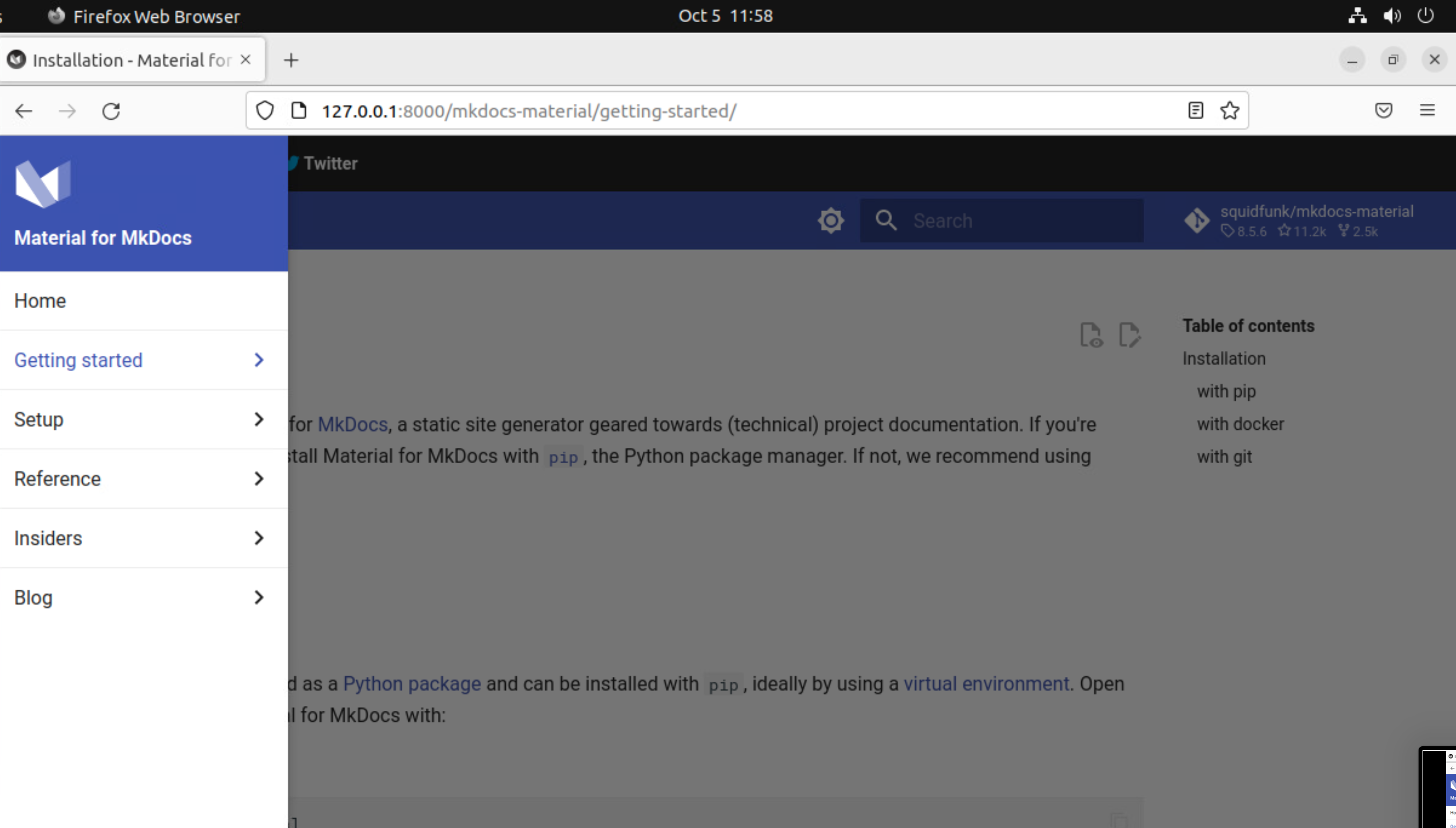The image size is (1456, 828).
Task: Open the Save to Pocket icon
Action: [x=1383, y=110]
